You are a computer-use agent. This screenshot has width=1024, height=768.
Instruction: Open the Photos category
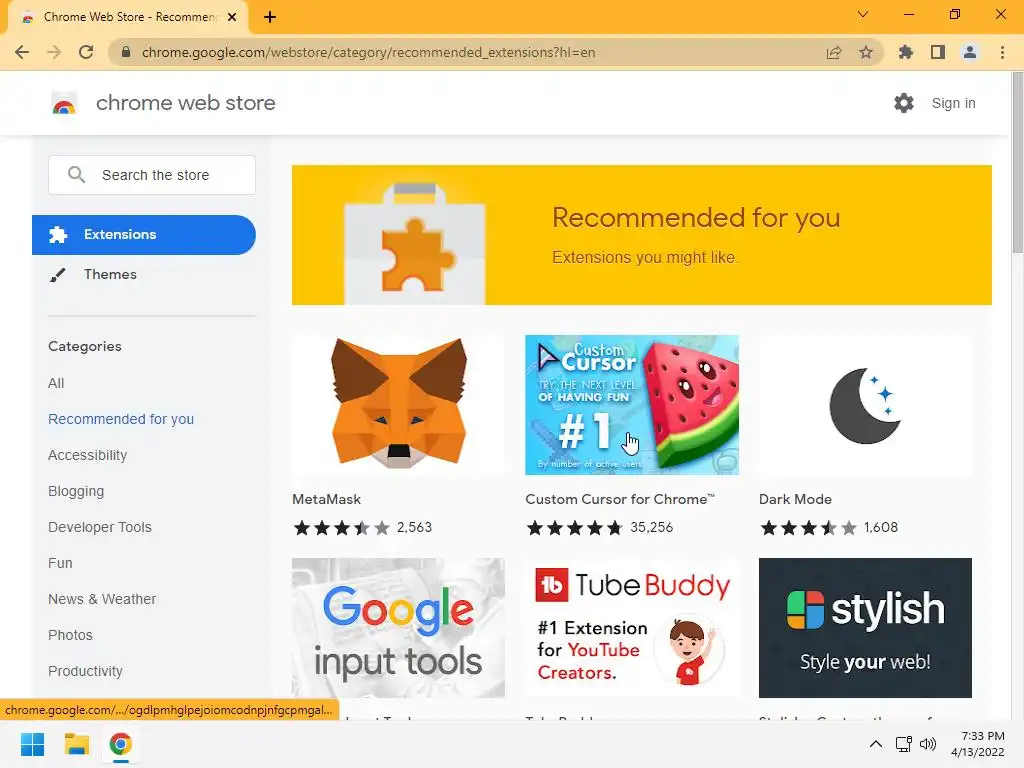pyautogui.click(x=71, y=635)
